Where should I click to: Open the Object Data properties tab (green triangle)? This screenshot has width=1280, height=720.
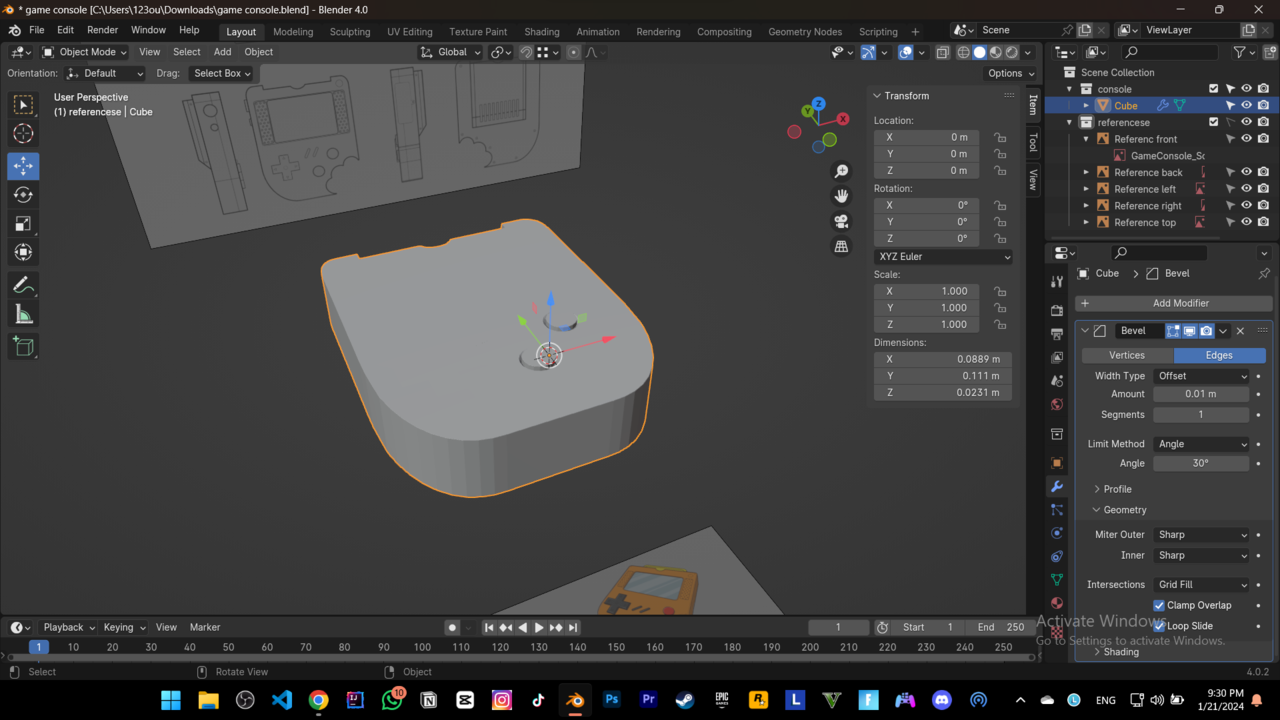click(x=1057, y=580)
